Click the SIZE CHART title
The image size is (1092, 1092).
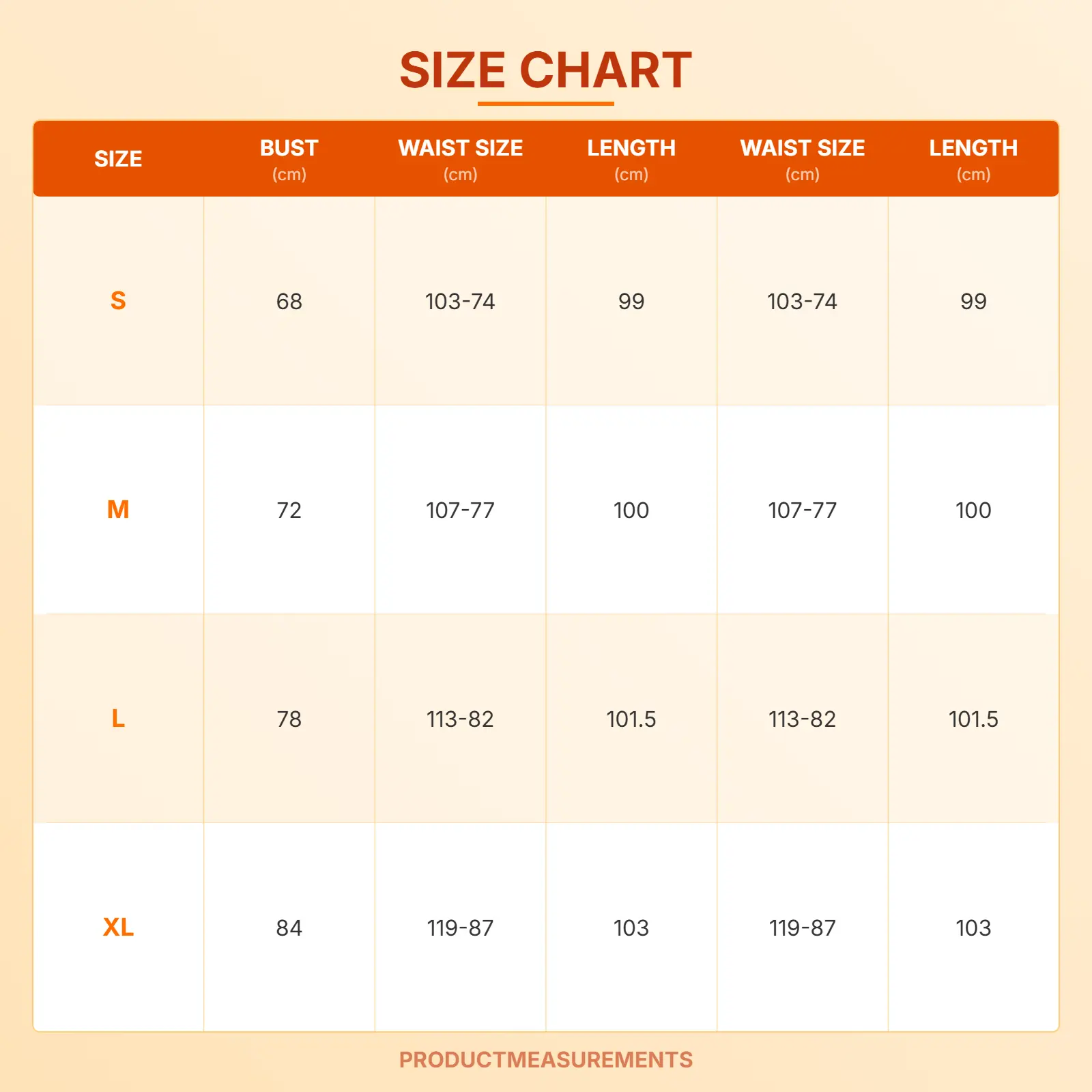click(x=545, y=70)
